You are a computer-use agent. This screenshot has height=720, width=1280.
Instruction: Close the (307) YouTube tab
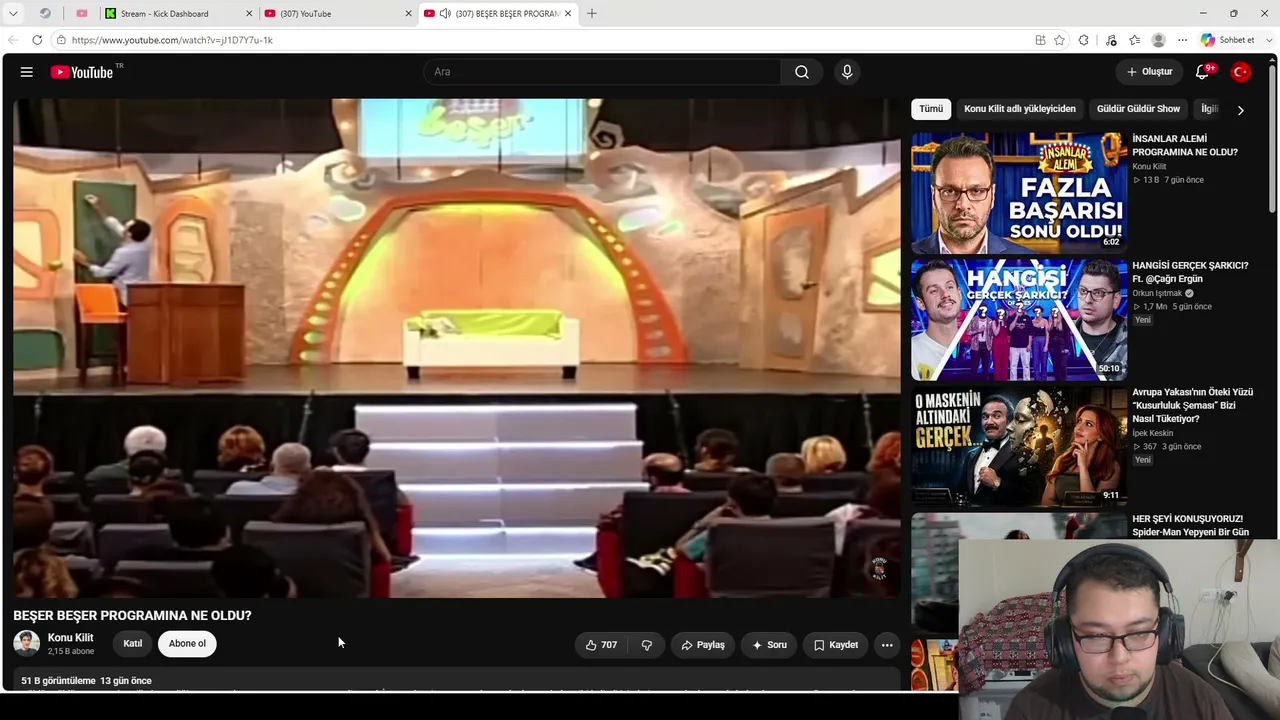coord(408,14)
